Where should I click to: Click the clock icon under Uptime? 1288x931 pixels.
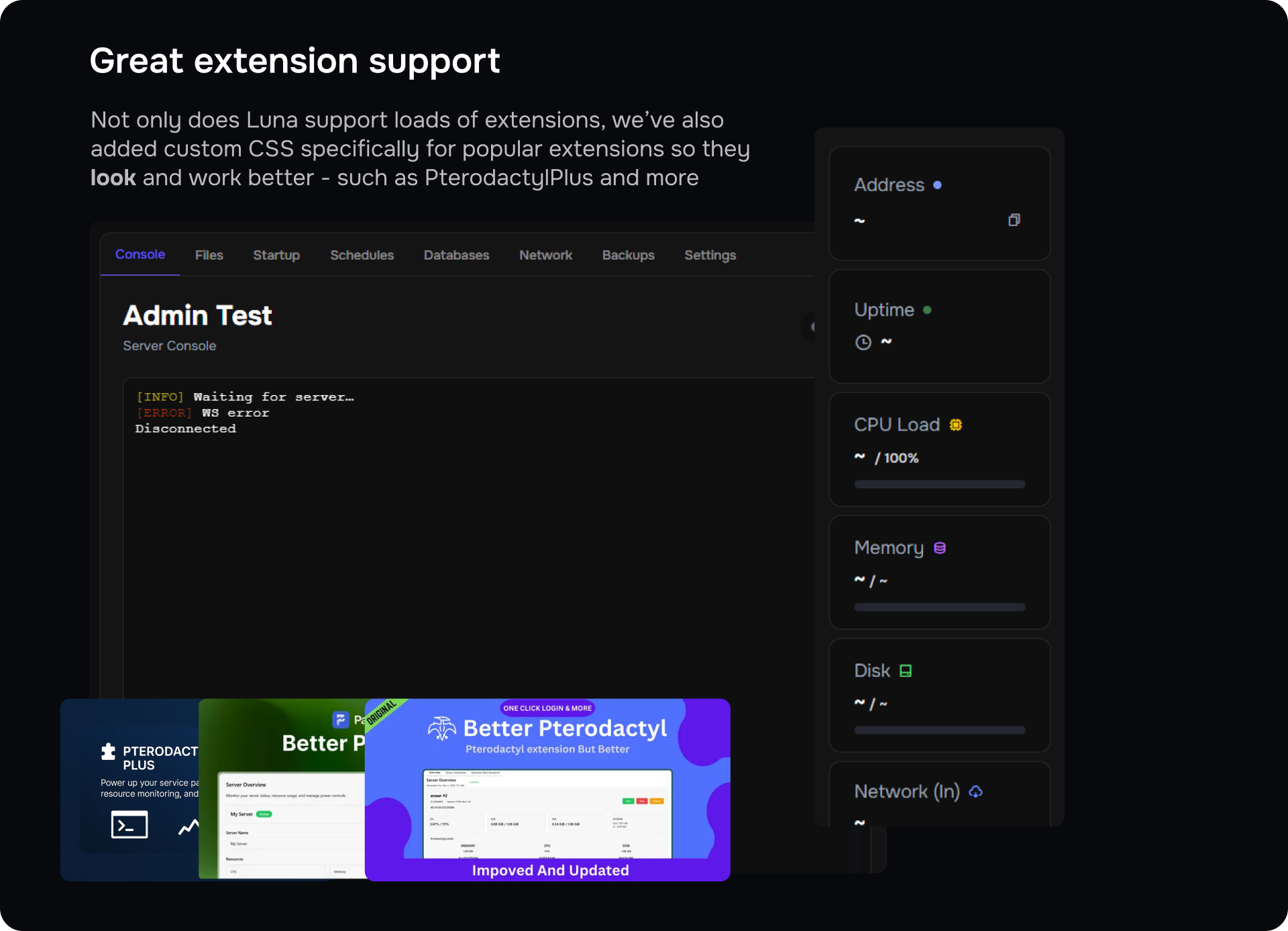click(x=863, y=343)
